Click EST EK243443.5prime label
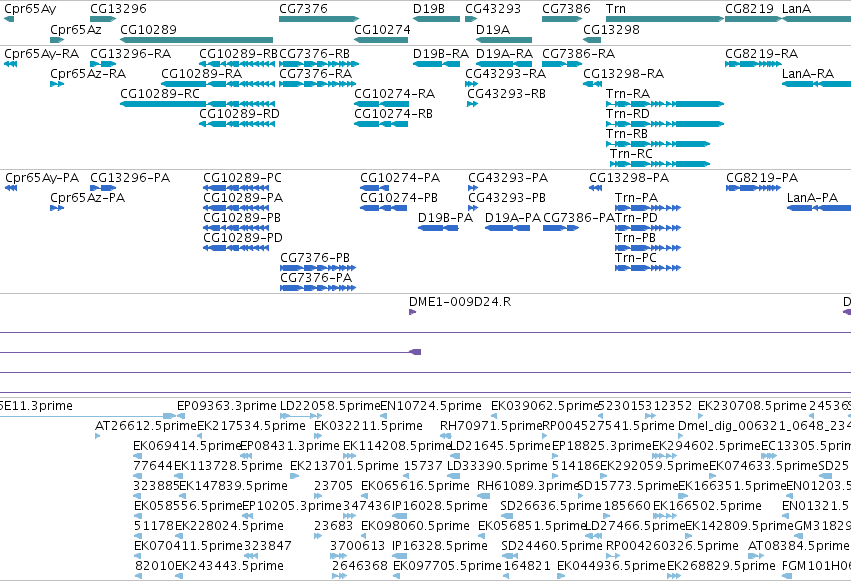Viewport: 851px width, 581px height. click(x=229, y=566)
